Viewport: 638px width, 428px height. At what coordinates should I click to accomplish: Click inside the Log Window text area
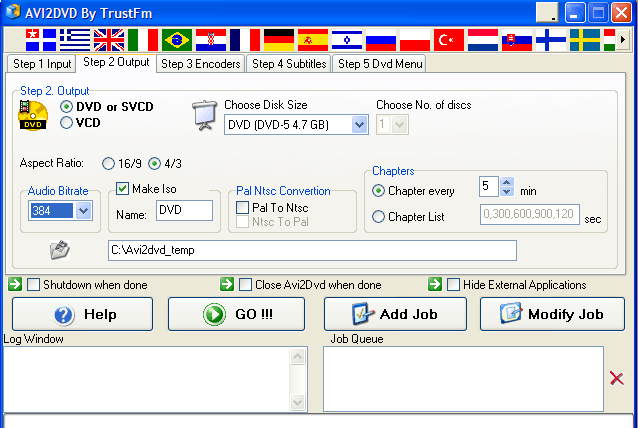click(x=147, y=379)
